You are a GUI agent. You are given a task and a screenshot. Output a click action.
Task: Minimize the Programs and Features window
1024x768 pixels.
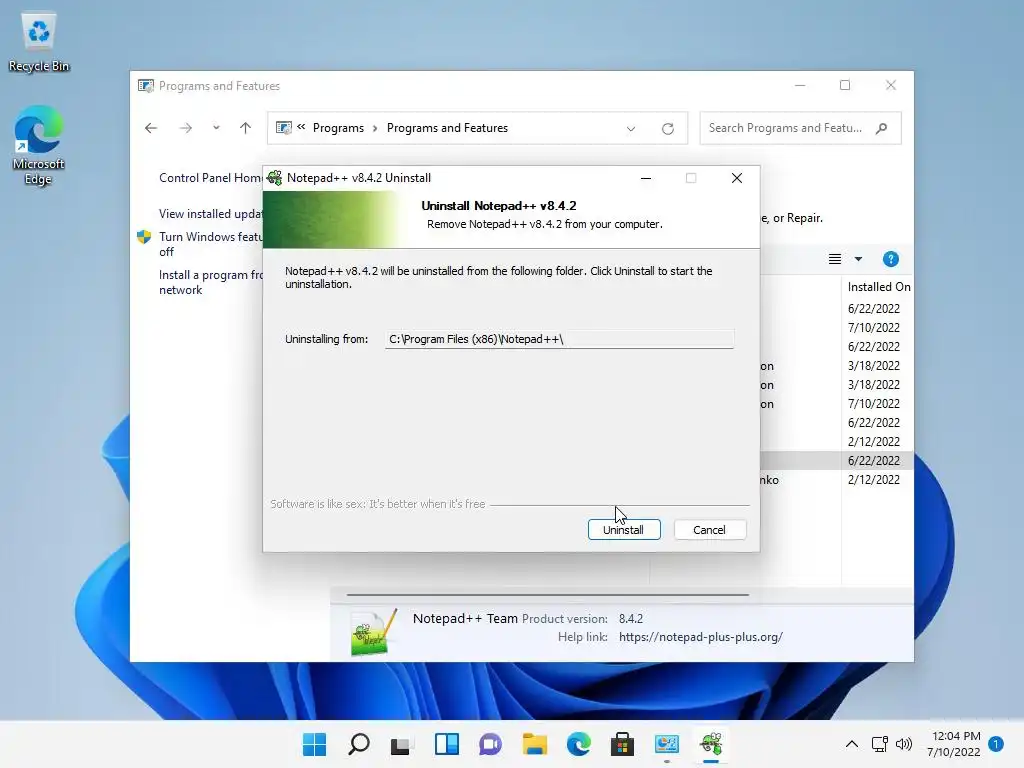(800, 86)
